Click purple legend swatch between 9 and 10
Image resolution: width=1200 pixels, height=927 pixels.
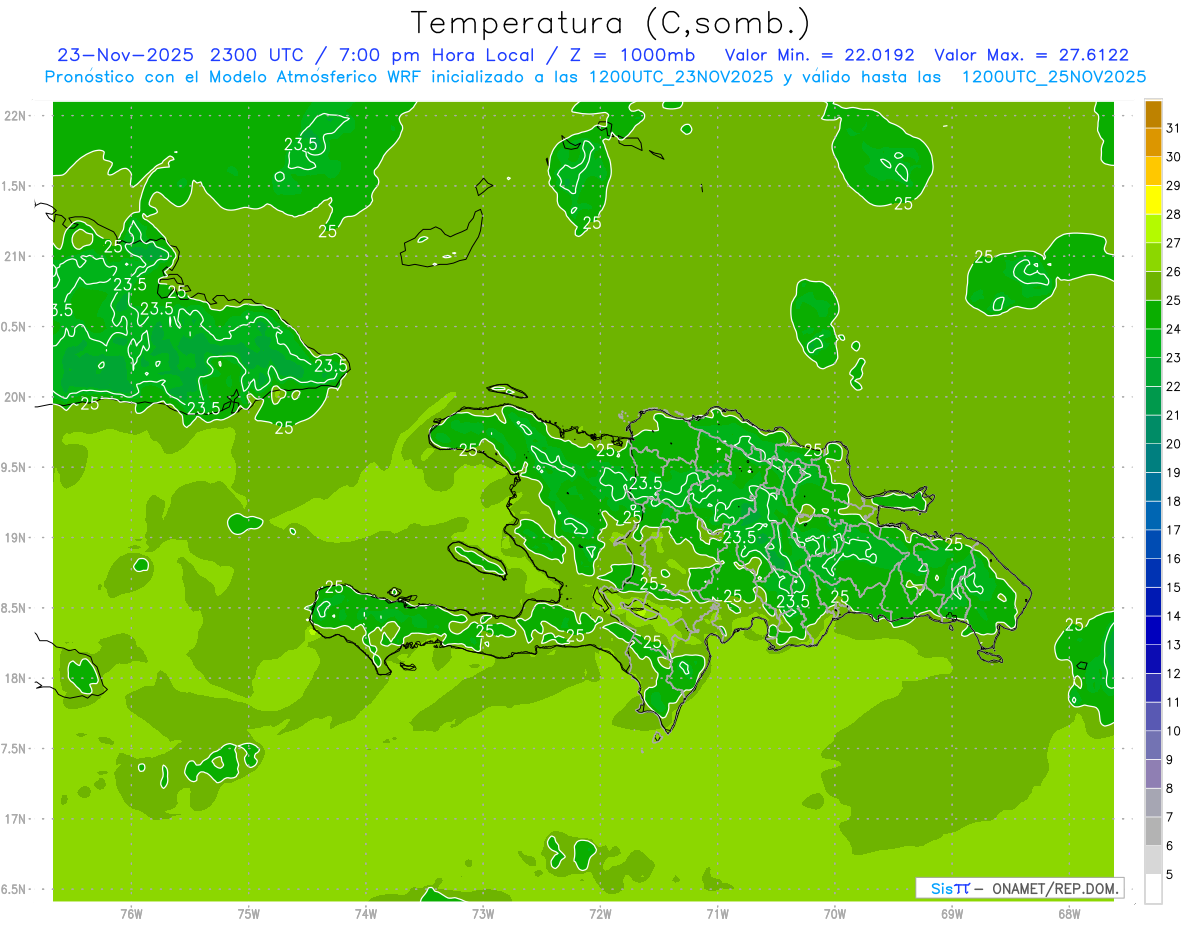[x=1153, y=745]
